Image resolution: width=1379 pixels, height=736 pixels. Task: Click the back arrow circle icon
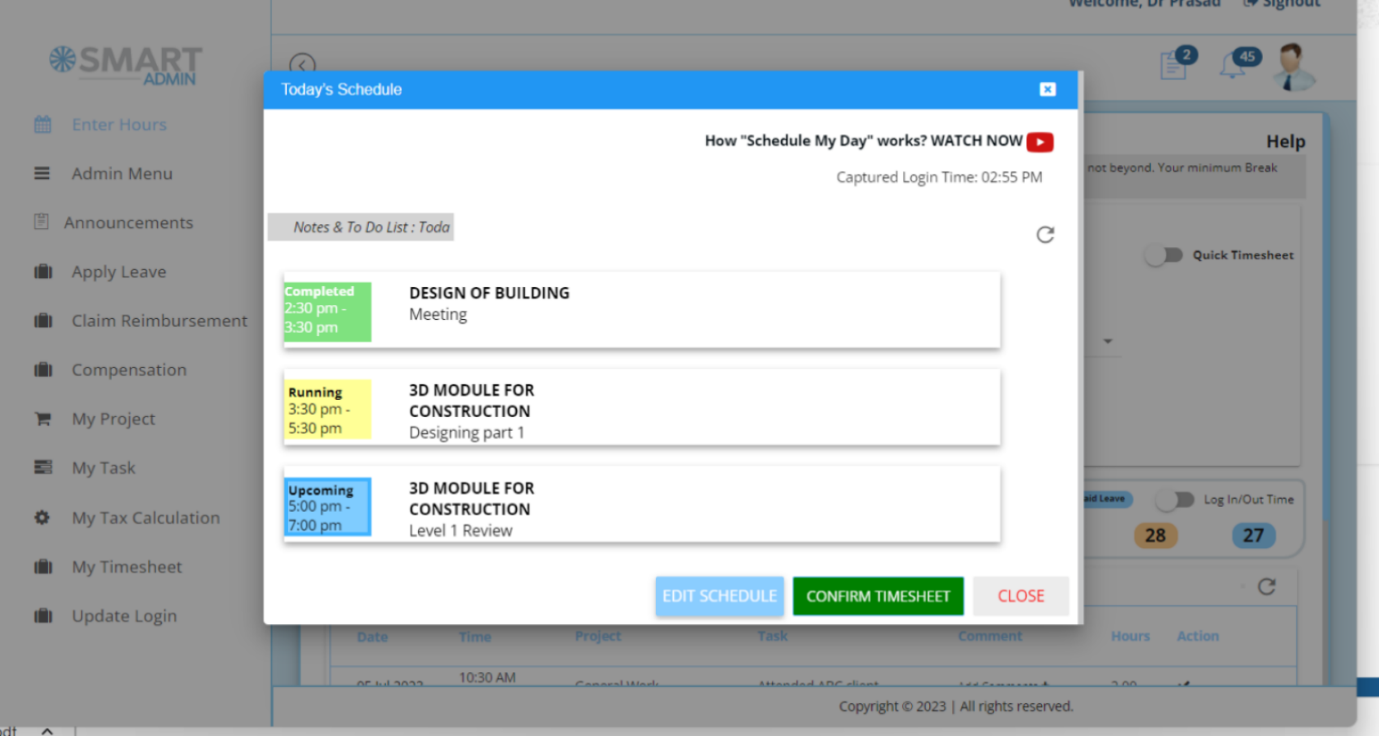(x=302, y=66)
